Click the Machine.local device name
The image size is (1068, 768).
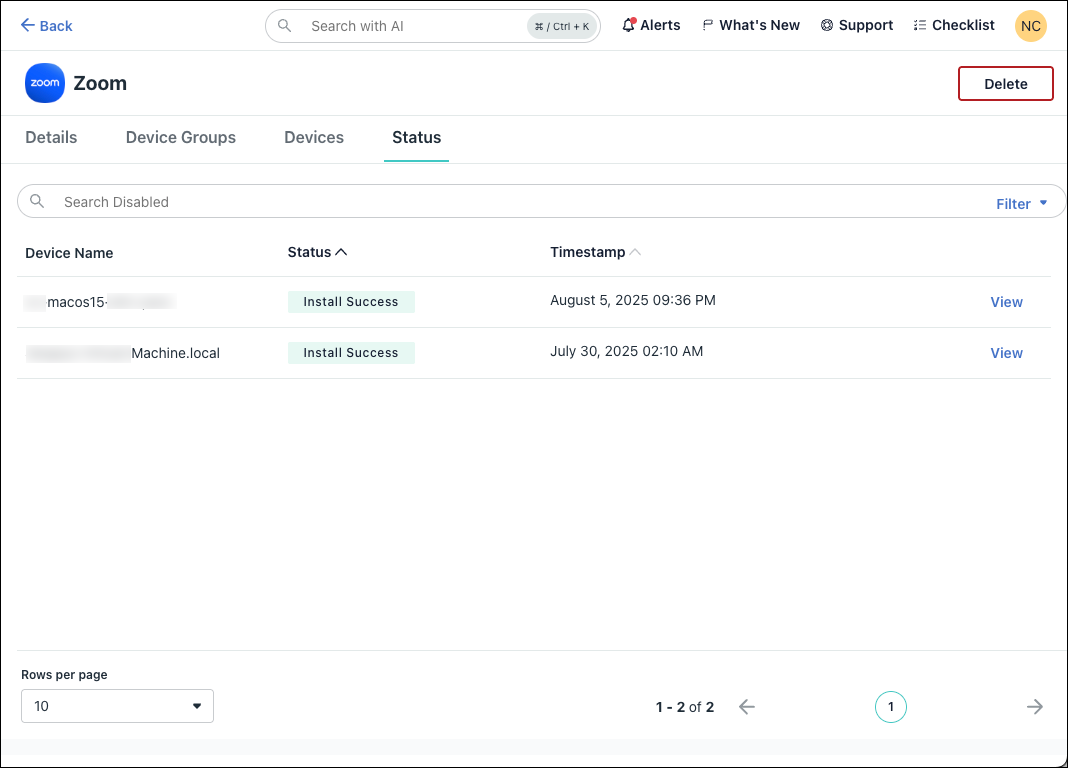coord(123,353)
